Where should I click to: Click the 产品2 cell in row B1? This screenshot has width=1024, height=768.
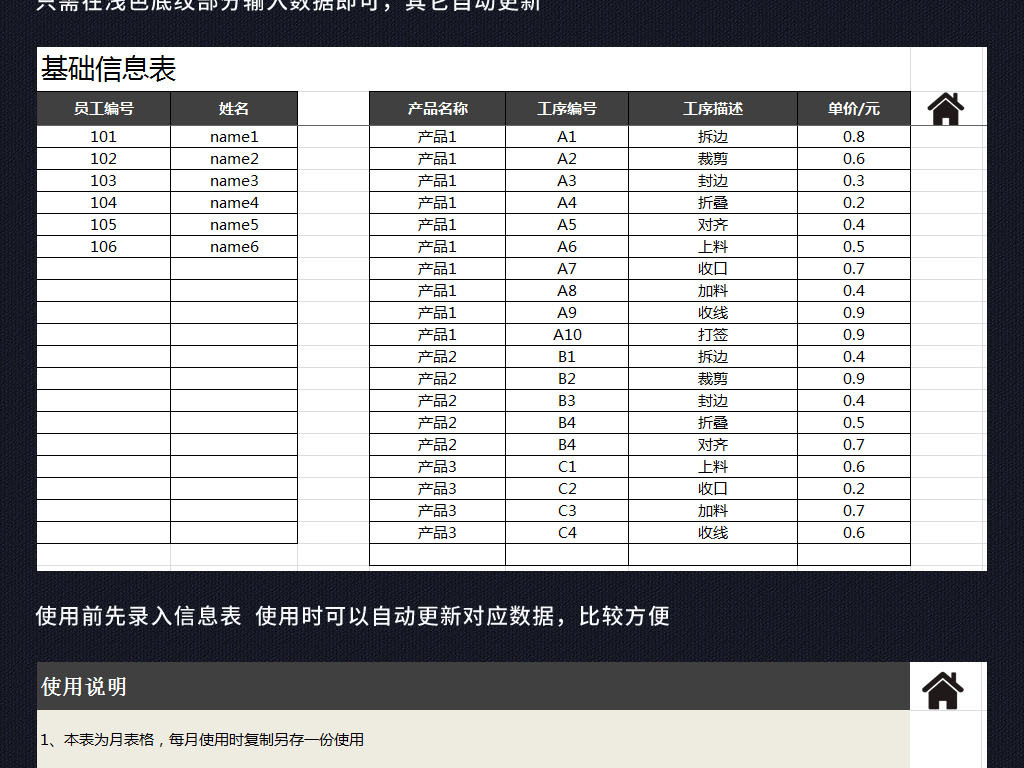pyautogui.click(x=438, y=357)
